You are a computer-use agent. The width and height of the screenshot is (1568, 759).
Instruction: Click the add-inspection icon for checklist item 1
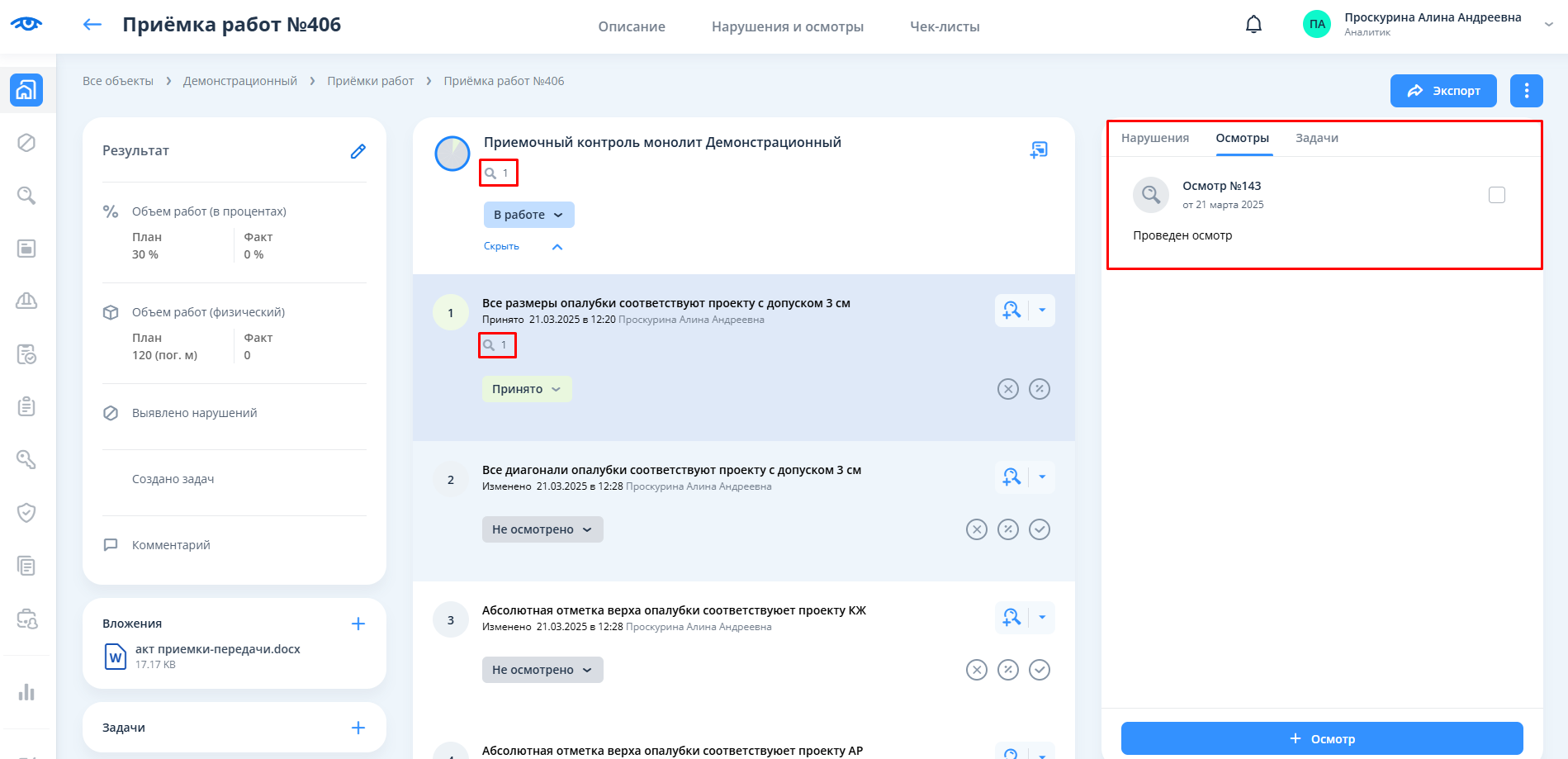pyautogui.click(x=1011, y=311)
